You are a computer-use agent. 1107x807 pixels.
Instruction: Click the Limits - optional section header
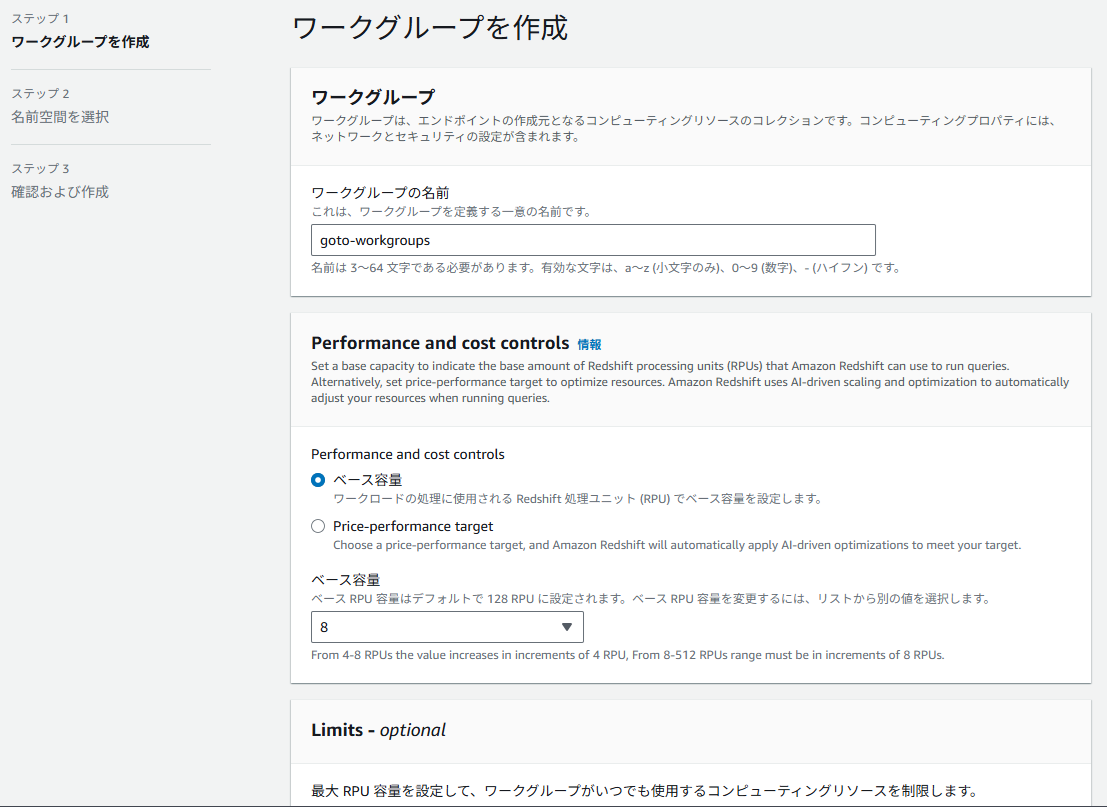click(379, 730)
